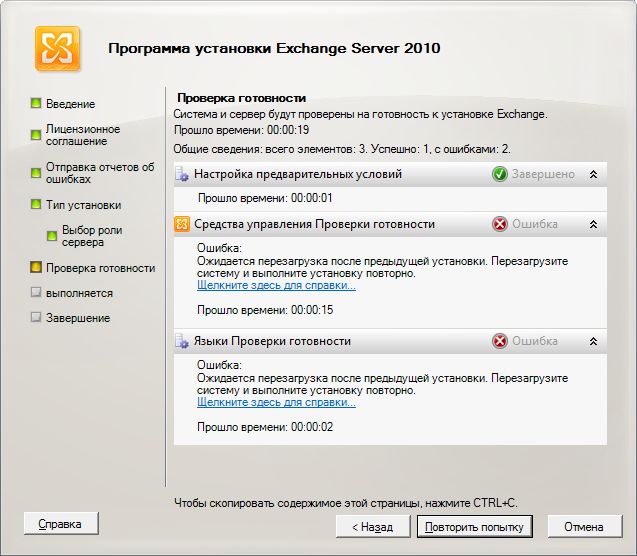Click the Проверка готовности page heading
Viewport: 637px width, 556px height.
point(242,98)
